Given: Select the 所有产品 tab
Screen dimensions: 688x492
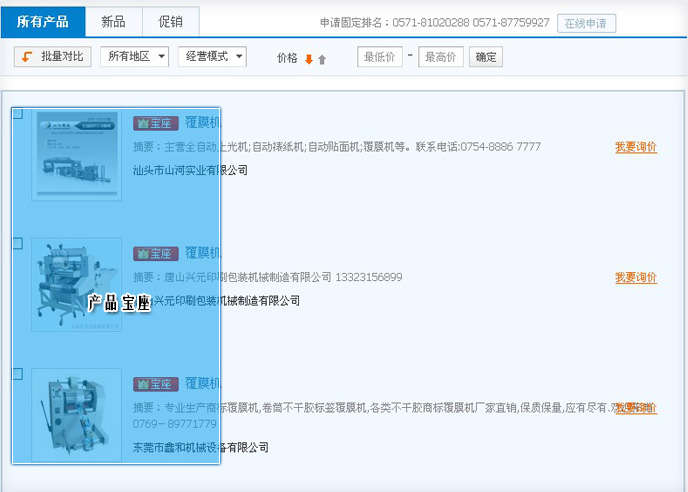Looking at the screenshot, I should coord(43,22).
